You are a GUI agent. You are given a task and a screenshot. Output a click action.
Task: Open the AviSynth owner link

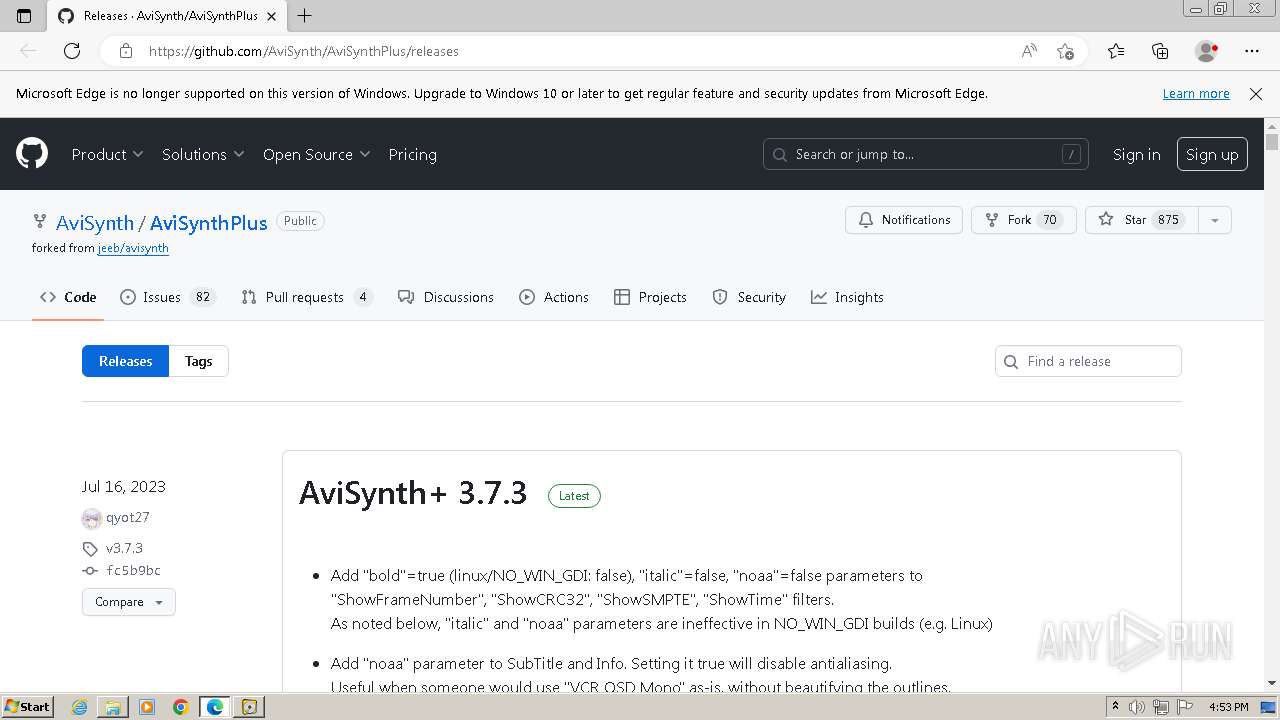tap(95, 223)
